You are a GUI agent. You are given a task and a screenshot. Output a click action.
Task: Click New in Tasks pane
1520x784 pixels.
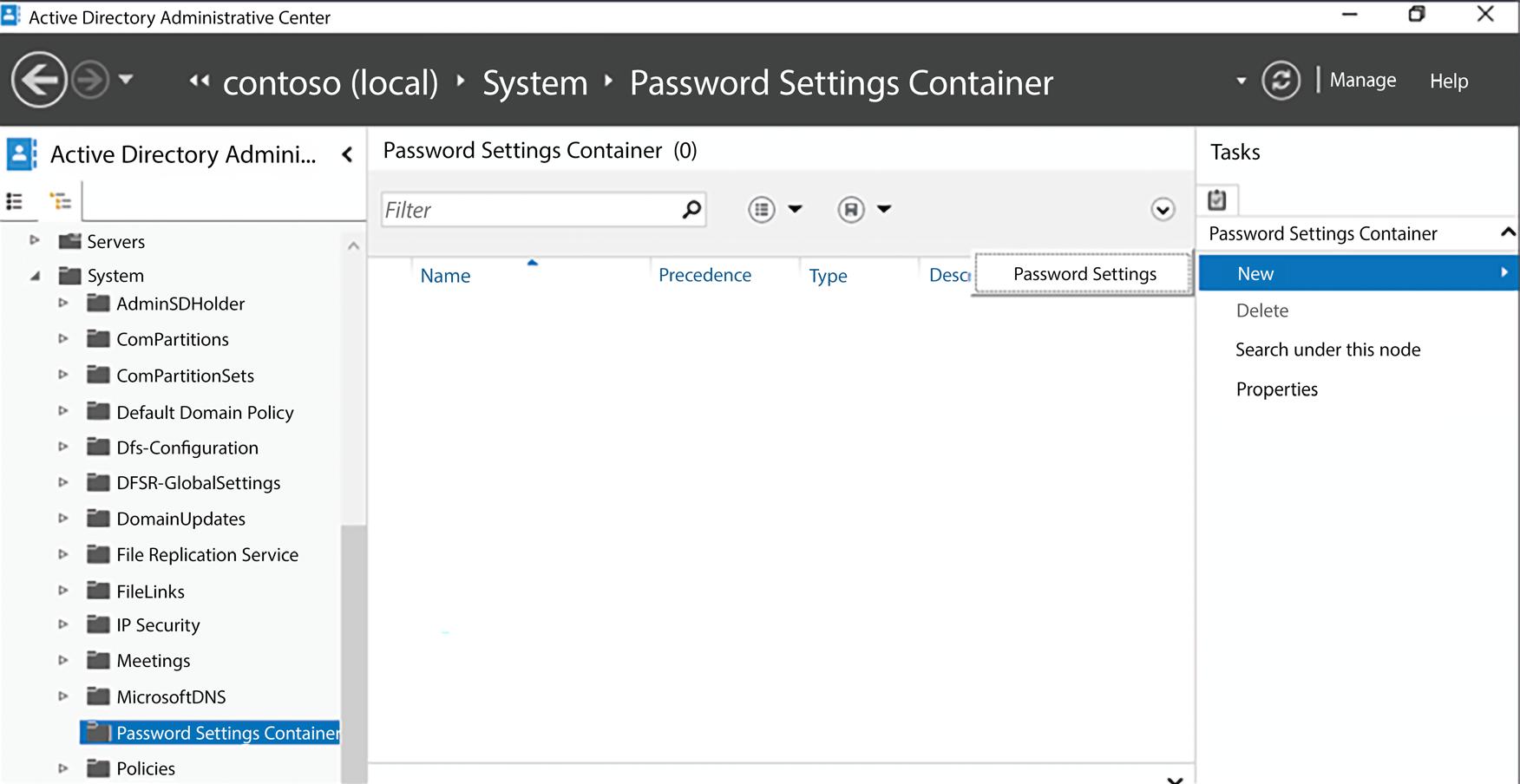click(1358, 273)
